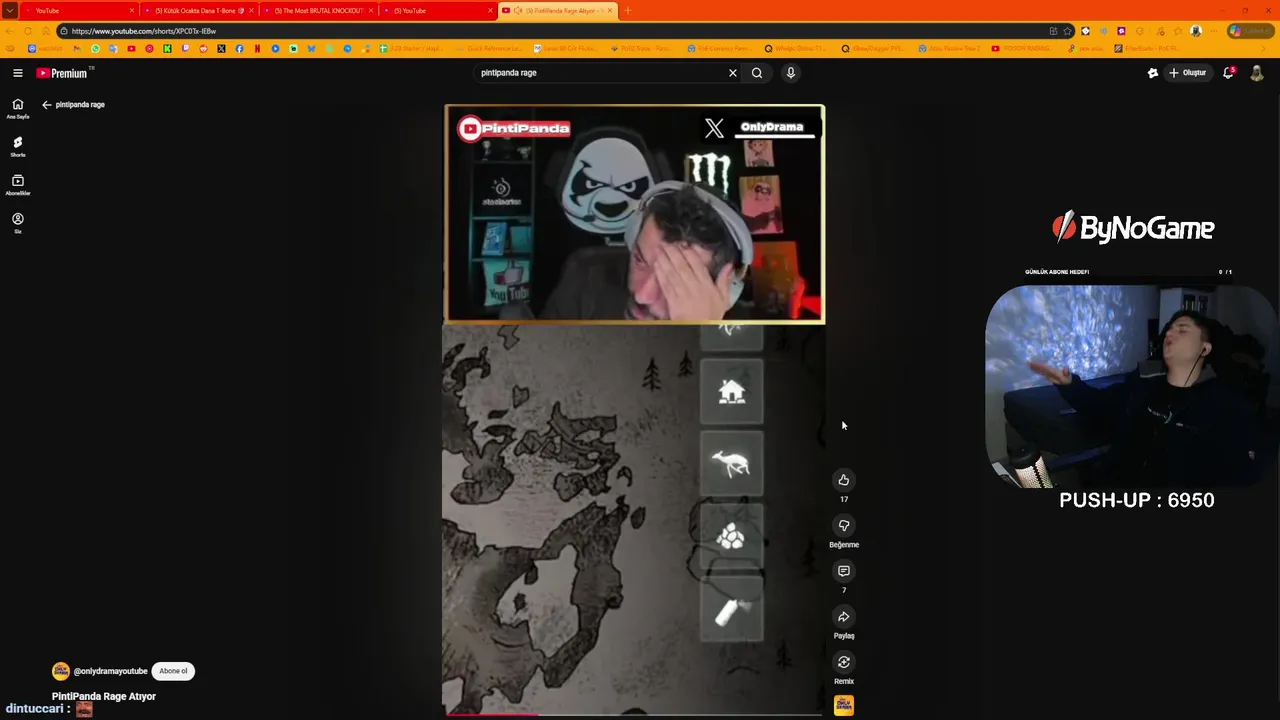Clear the search box with the X
The width and height of the screenshot is (1280, 720).
coord(733,73)
